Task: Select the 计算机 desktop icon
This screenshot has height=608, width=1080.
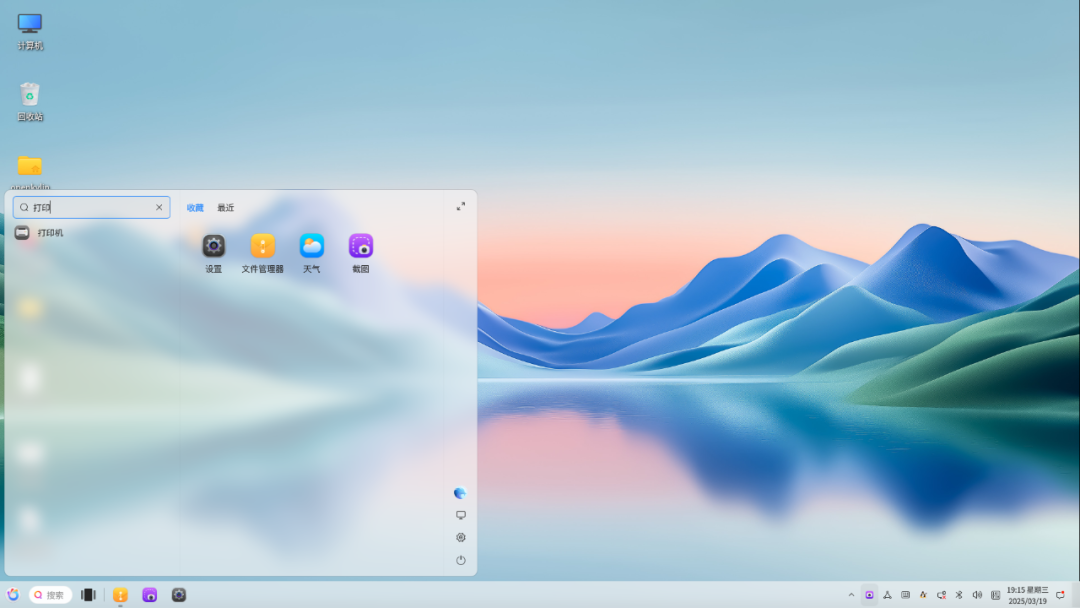Action: 30,32
